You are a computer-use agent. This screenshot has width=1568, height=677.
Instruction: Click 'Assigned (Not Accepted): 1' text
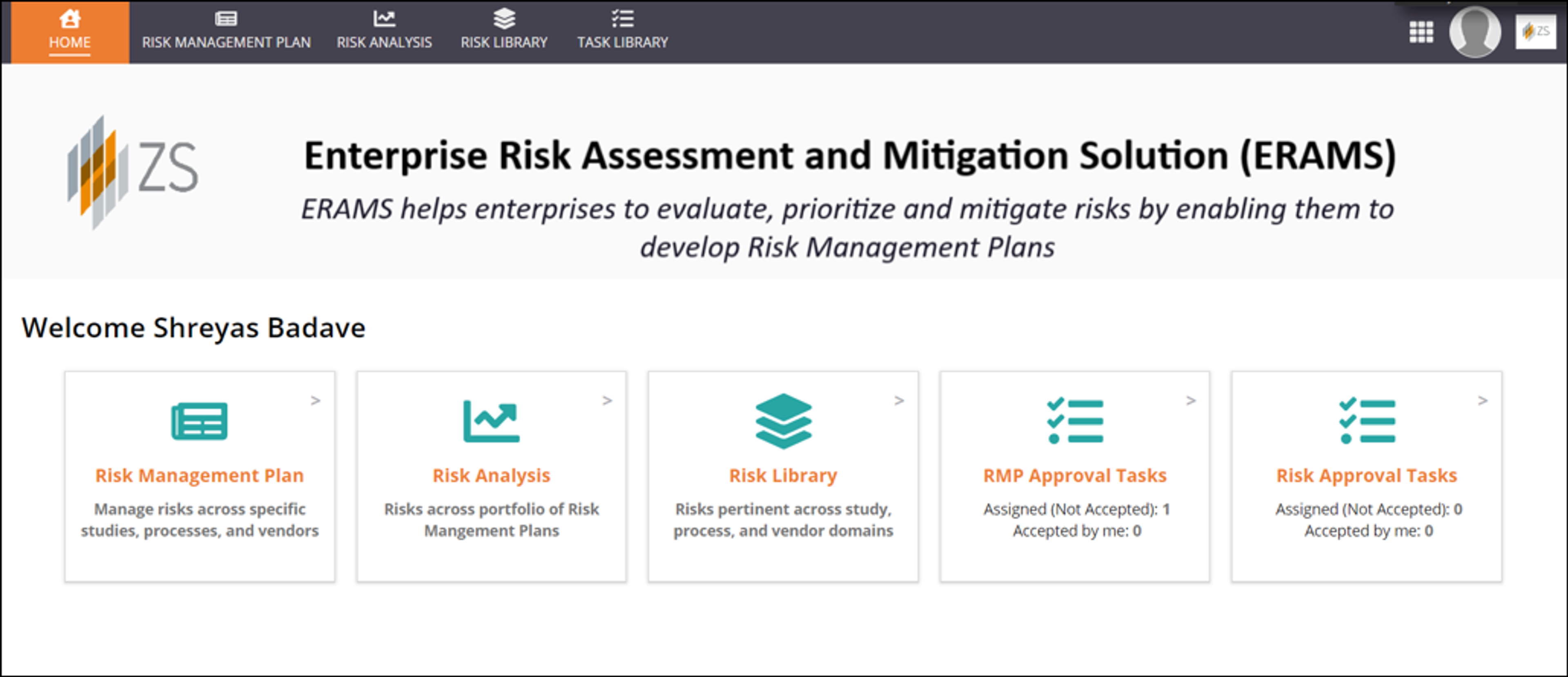coord(1077,509)
